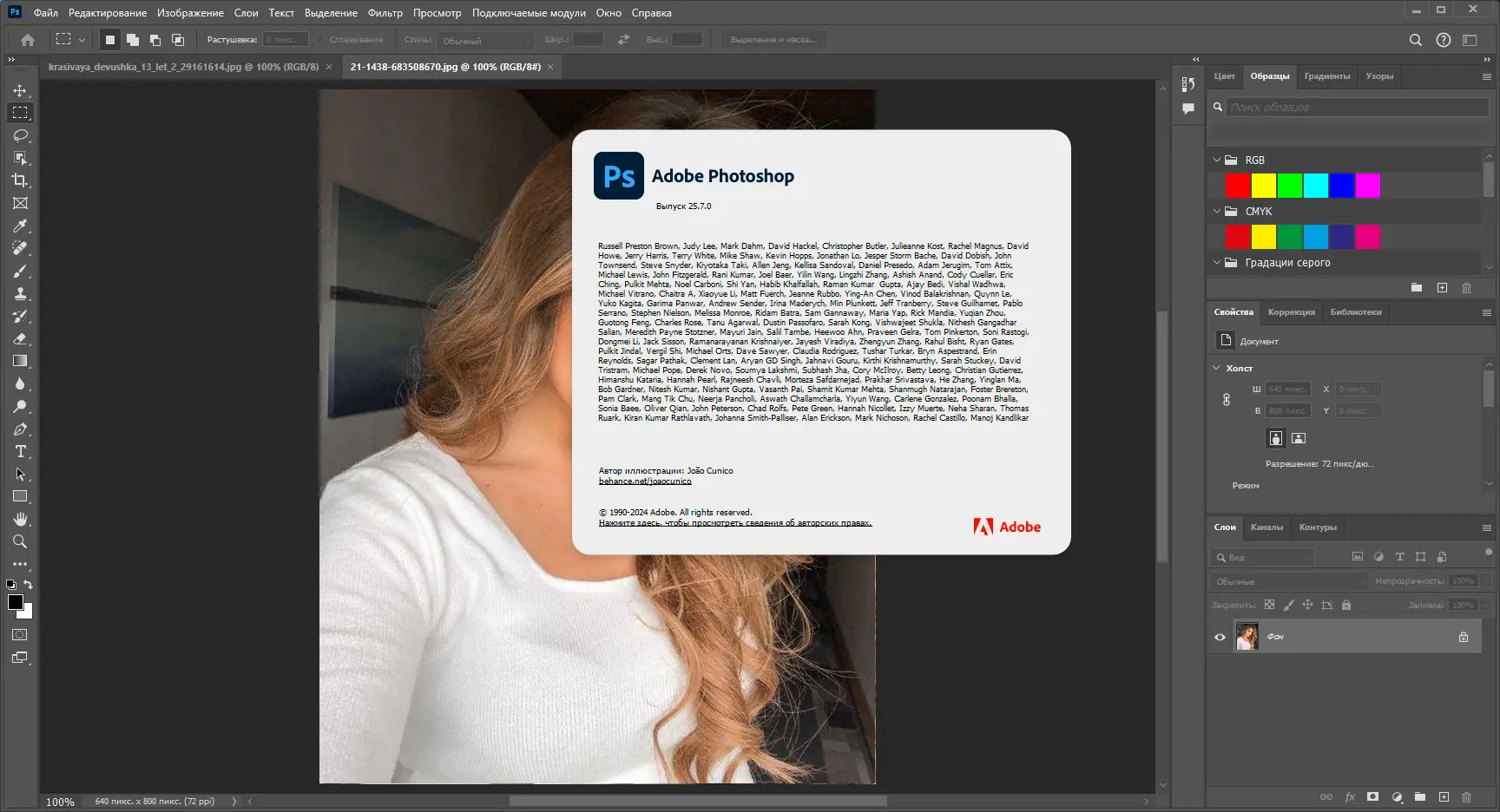Viewport: 1500px width, 812px height.
Task: Open the behance.net/joaocunico link
Action: [x=645, y=481]
